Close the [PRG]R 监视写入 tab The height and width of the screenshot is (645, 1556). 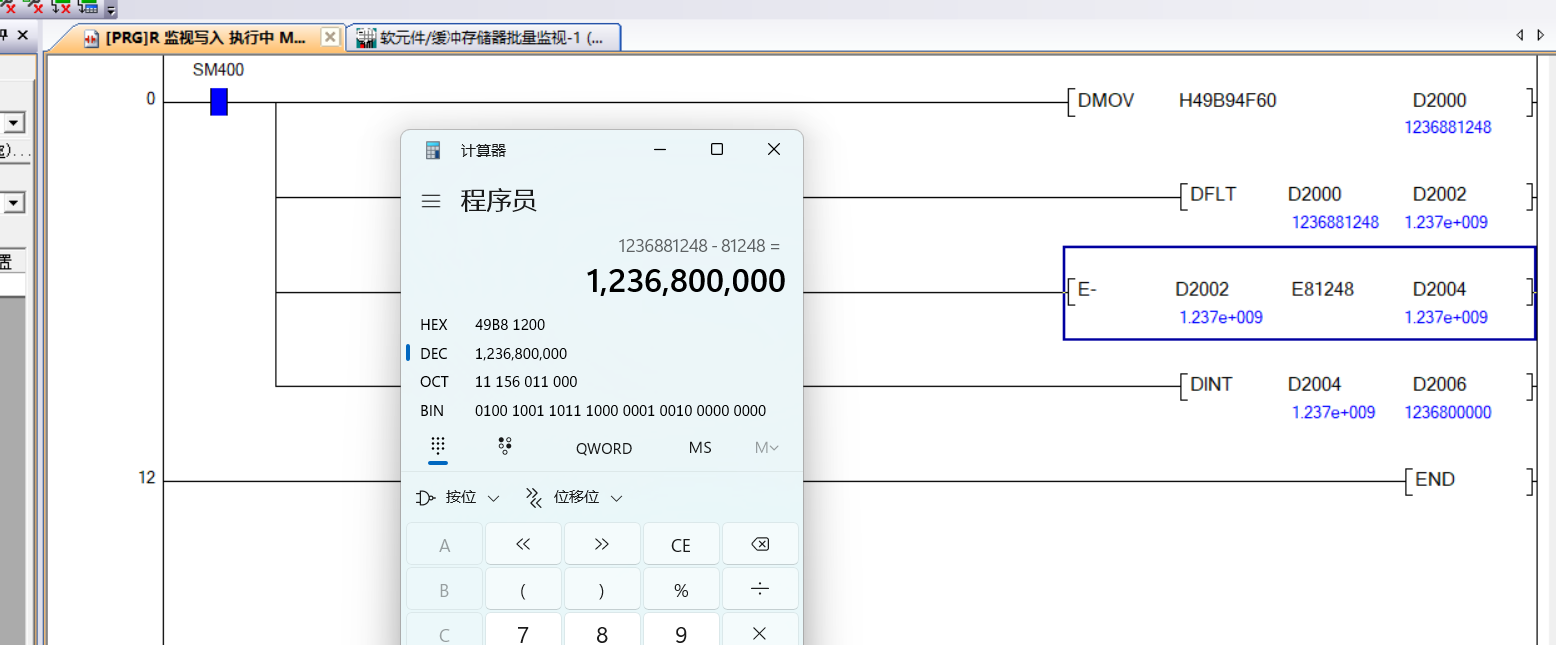pyautogui.click(x=329, y=37)
